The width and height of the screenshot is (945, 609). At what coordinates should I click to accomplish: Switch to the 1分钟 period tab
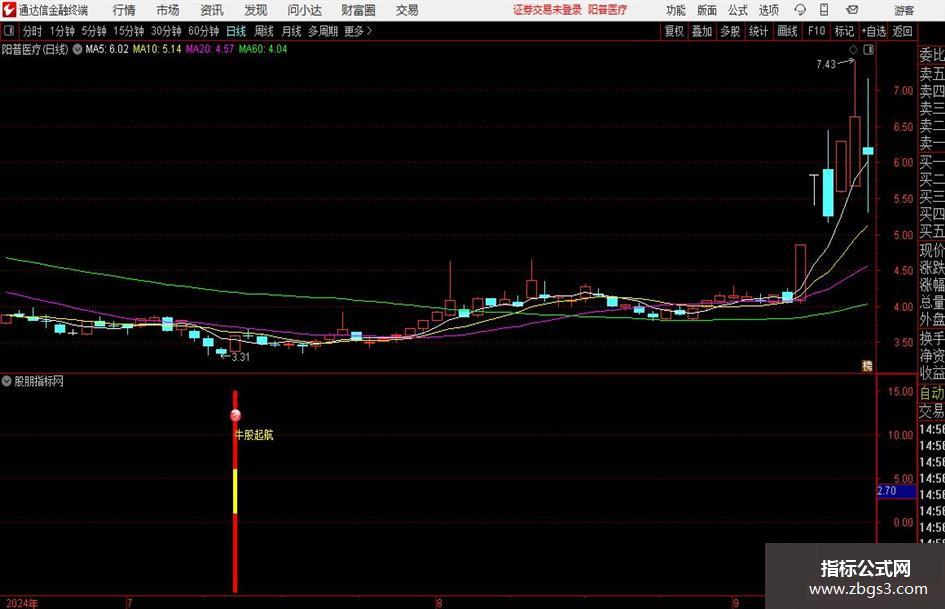coord(62,31)
